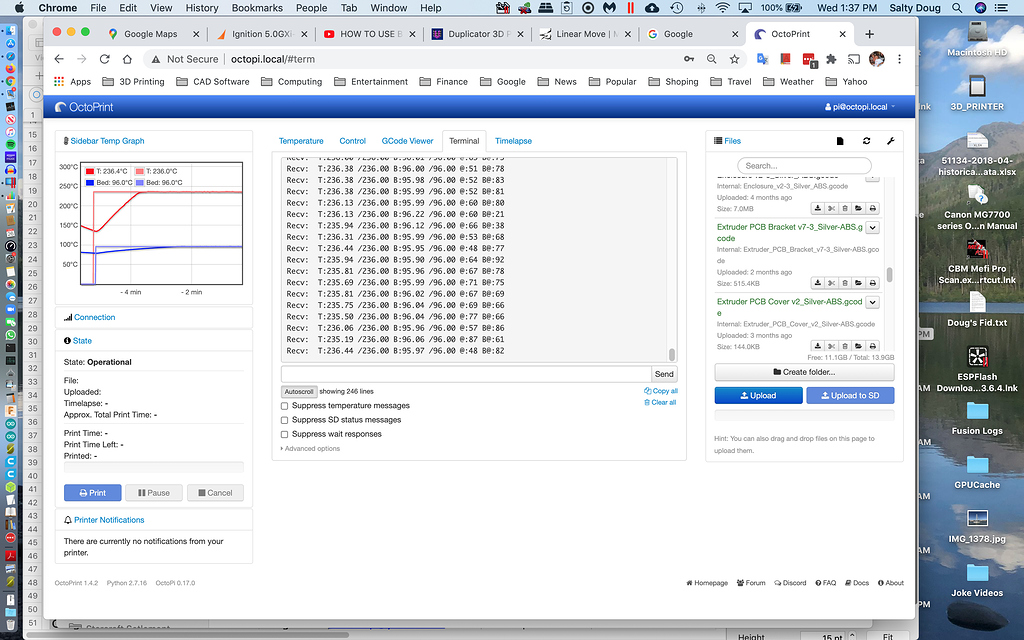Click the create file icon in Files header

click(839, 141)
